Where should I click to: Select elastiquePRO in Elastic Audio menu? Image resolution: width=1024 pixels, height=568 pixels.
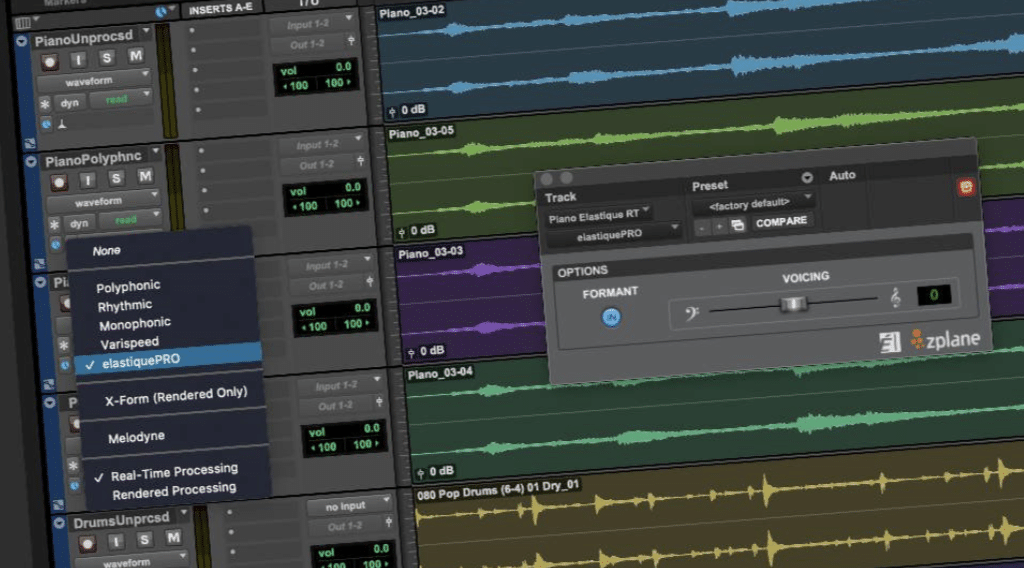[168, 360]
